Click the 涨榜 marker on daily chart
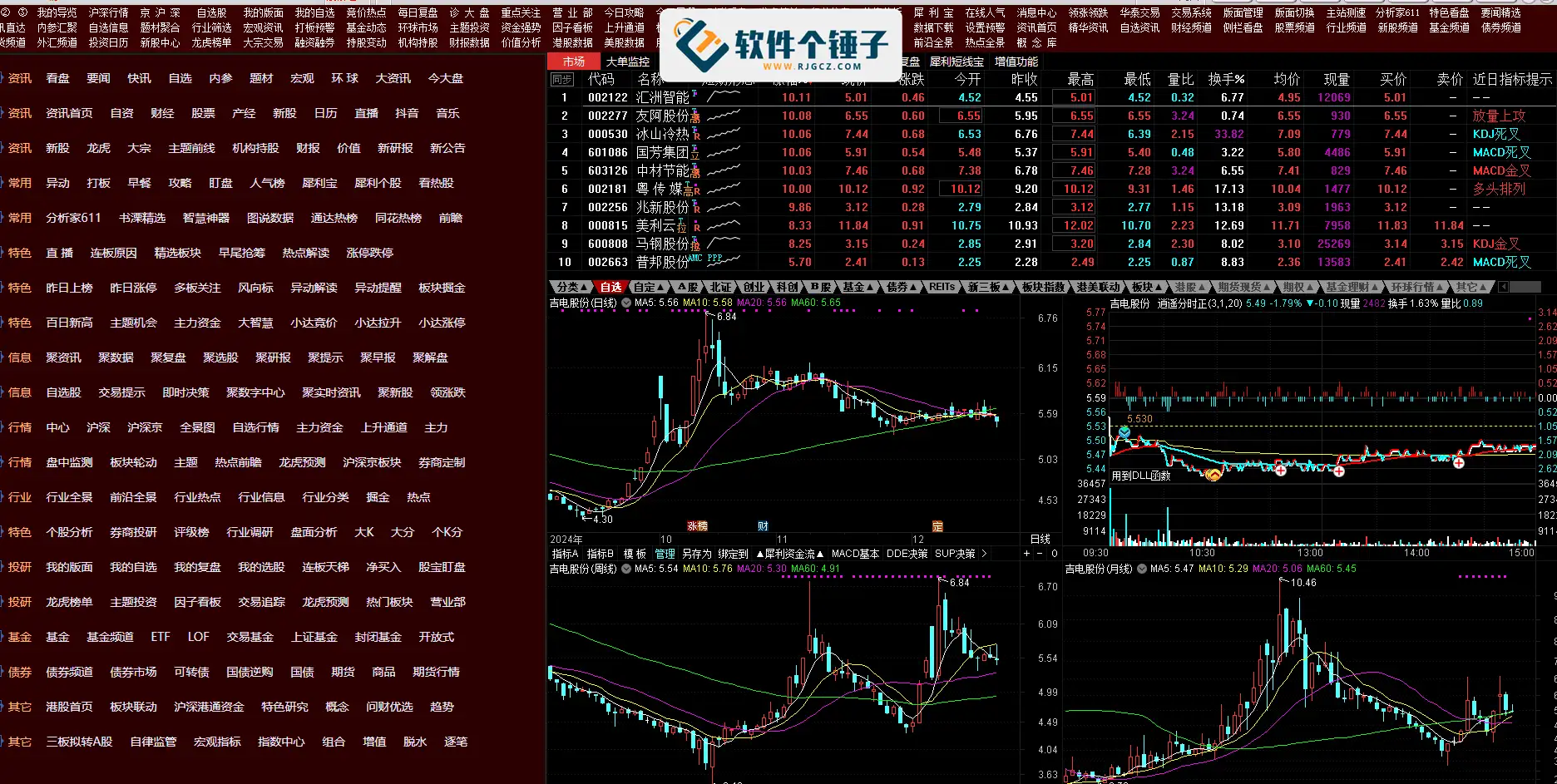Image resolution: width=1557 pixels, height=784 pixels. [697, 526]
